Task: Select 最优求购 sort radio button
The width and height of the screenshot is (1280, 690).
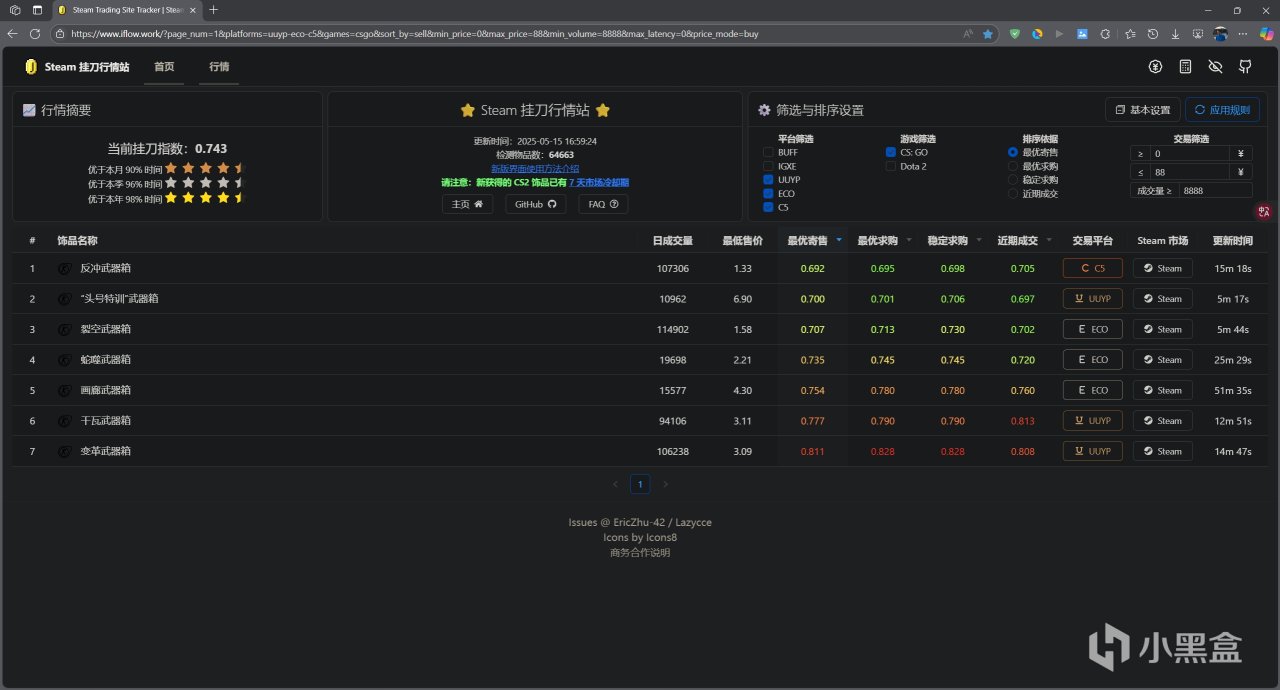Action: [1013, 166]
